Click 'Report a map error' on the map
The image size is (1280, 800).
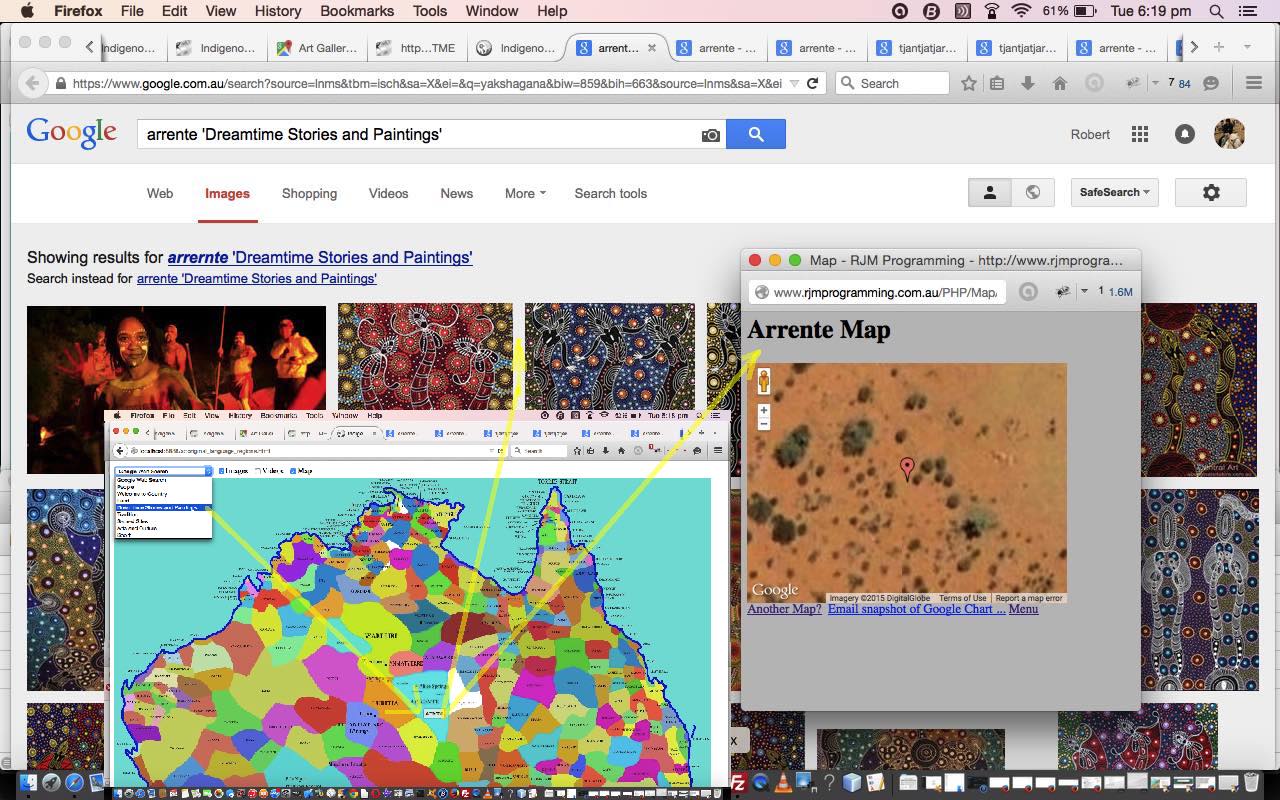pos(1029,598)
